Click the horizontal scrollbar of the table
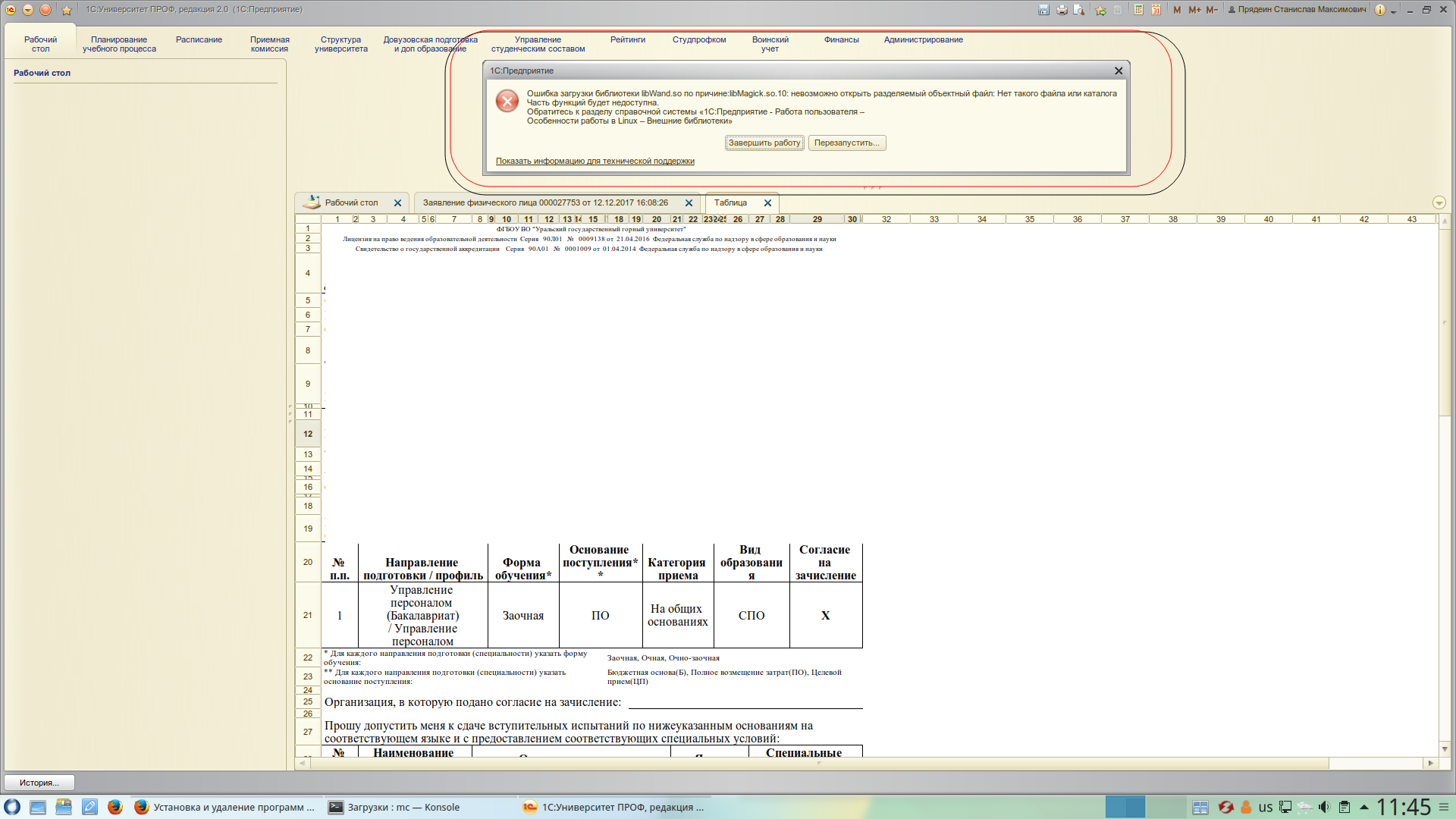 [x=819, y=763]
